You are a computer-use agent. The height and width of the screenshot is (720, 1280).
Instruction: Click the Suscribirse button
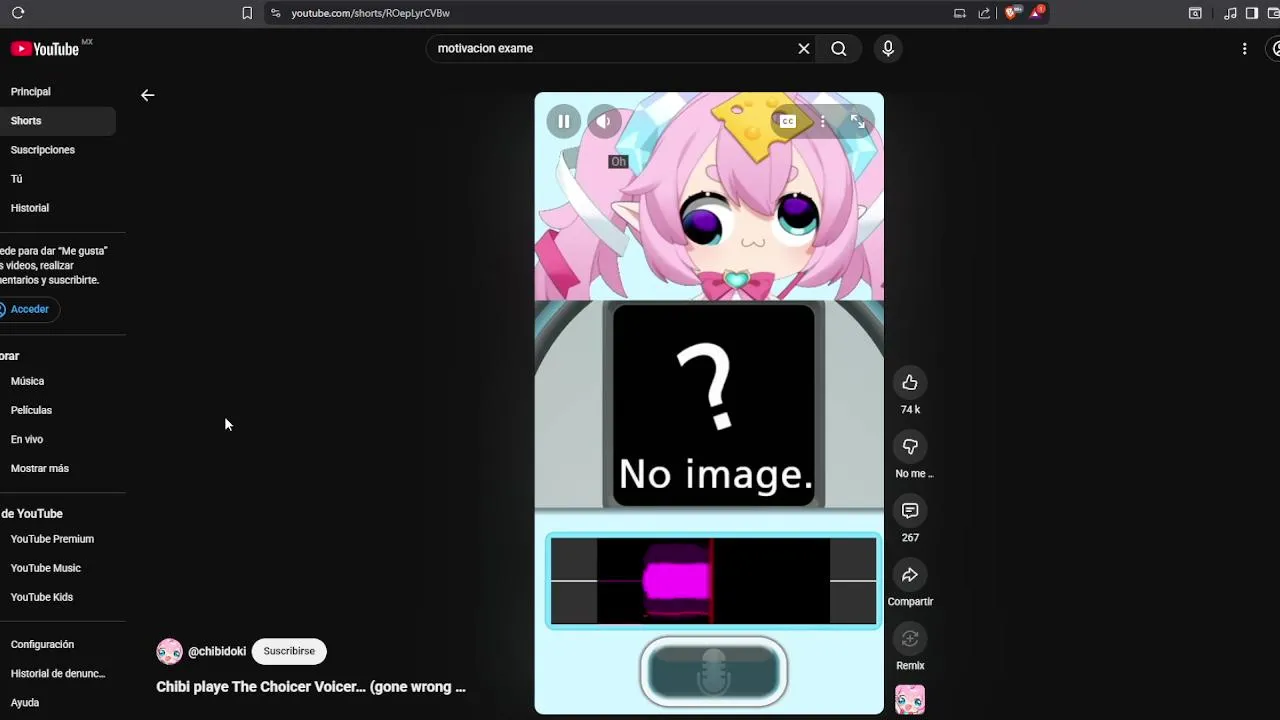tap(289, 651)
